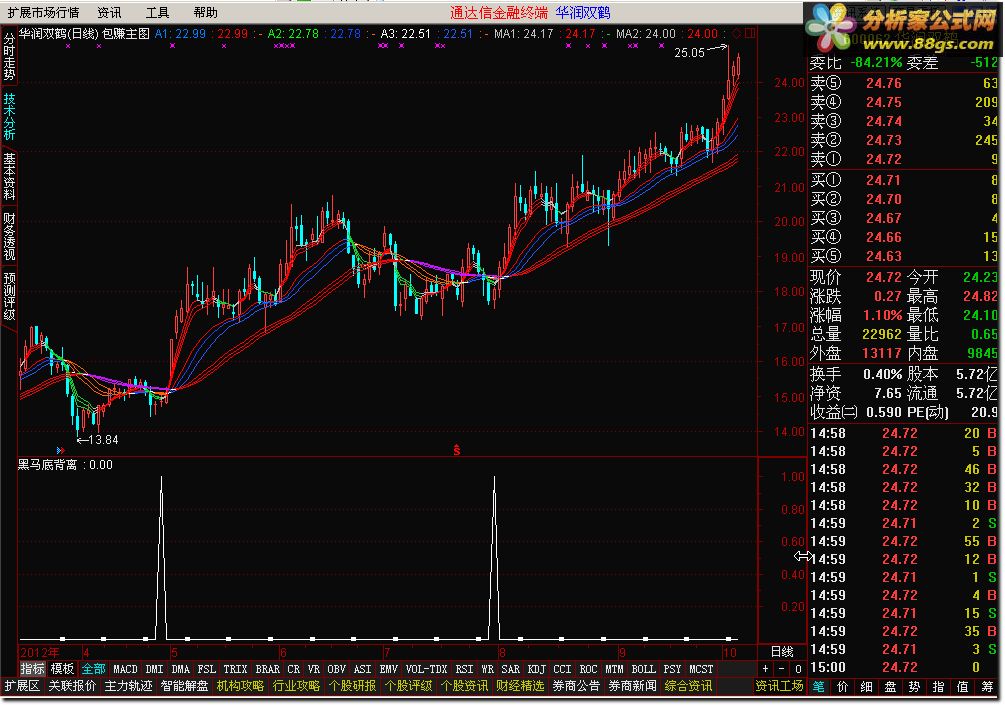The width and height of the screenshot is (1005, 705).
Task: Switch indicator to DMA
Action: click(180, 668)
